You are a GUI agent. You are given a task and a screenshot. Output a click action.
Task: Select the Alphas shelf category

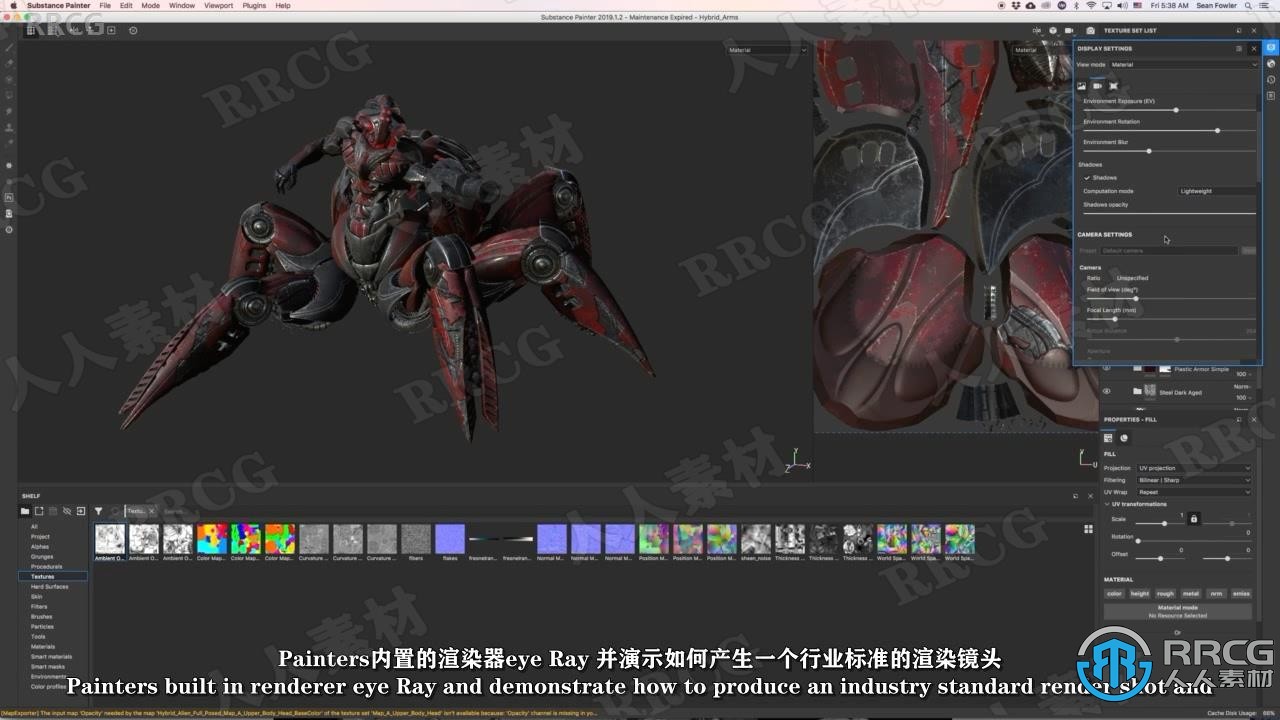(40, 546)
